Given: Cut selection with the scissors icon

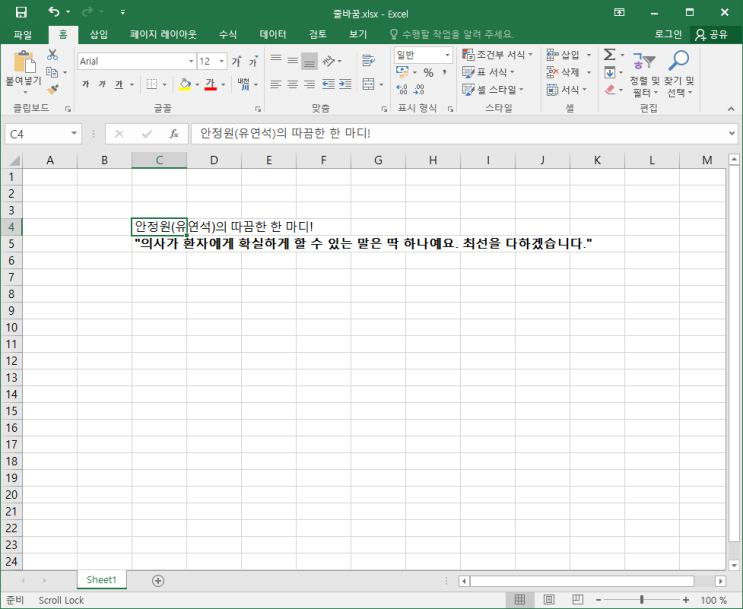Looking at the screenshot, I should pyautogui.click(x=52, y=55).
